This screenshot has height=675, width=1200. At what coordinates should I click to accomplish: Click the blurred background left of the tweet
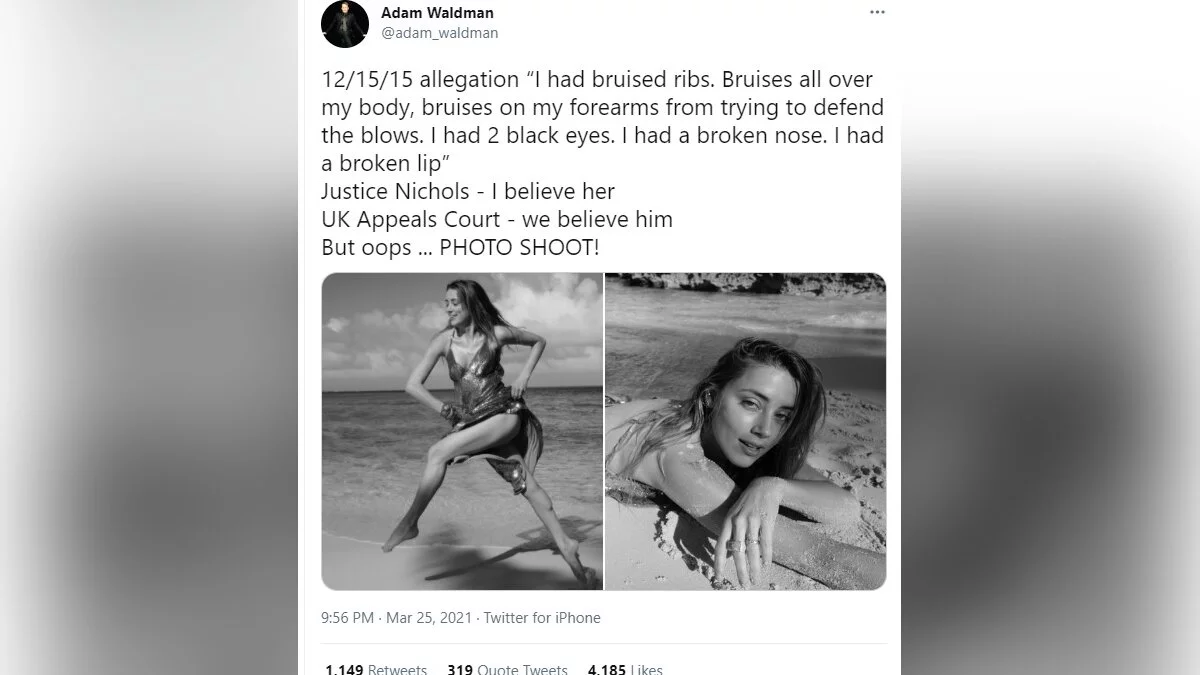pyautogui.click(x=150, y=337)
